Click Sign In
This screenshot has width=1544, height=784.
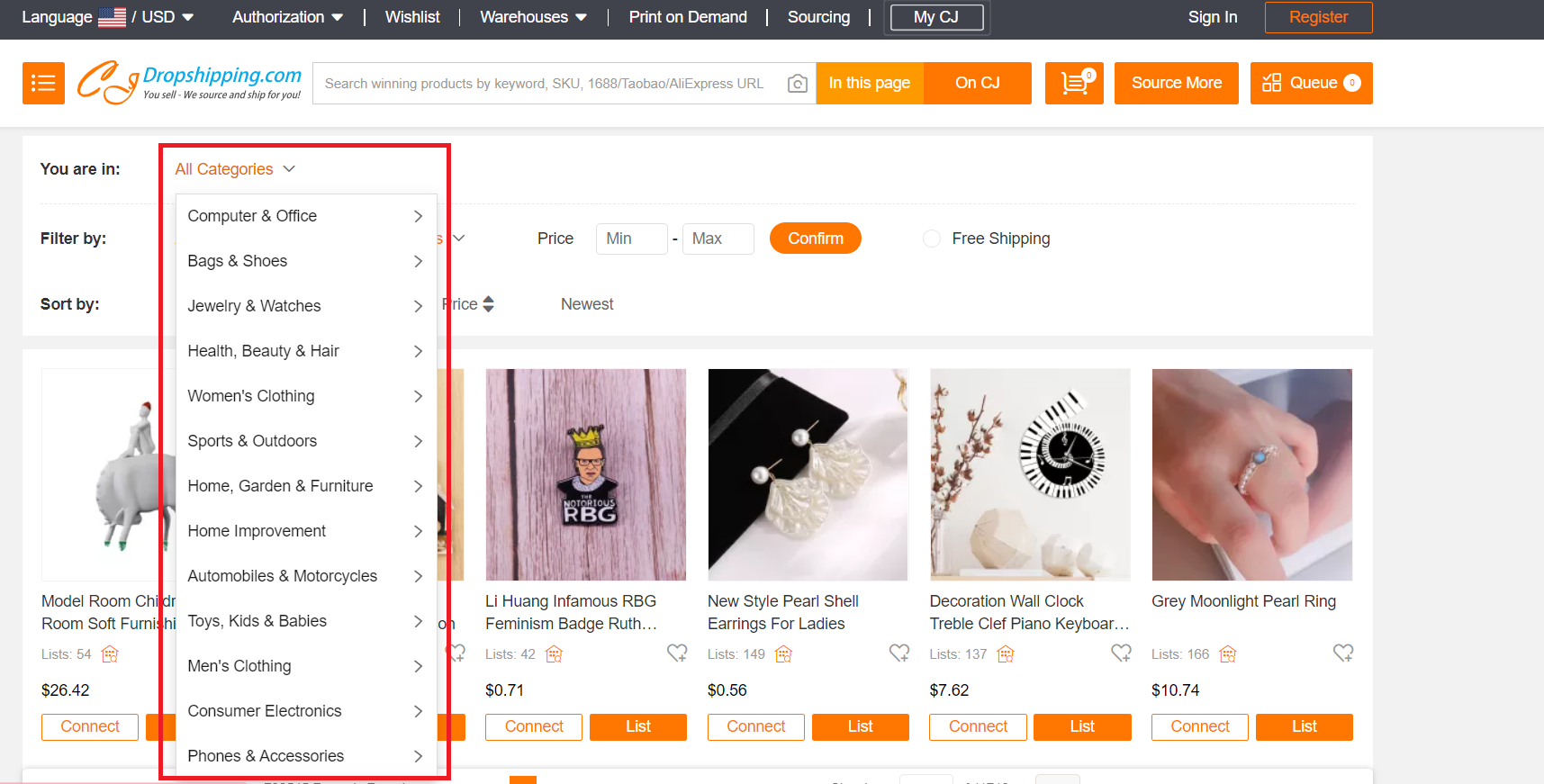coord(1213,17)
